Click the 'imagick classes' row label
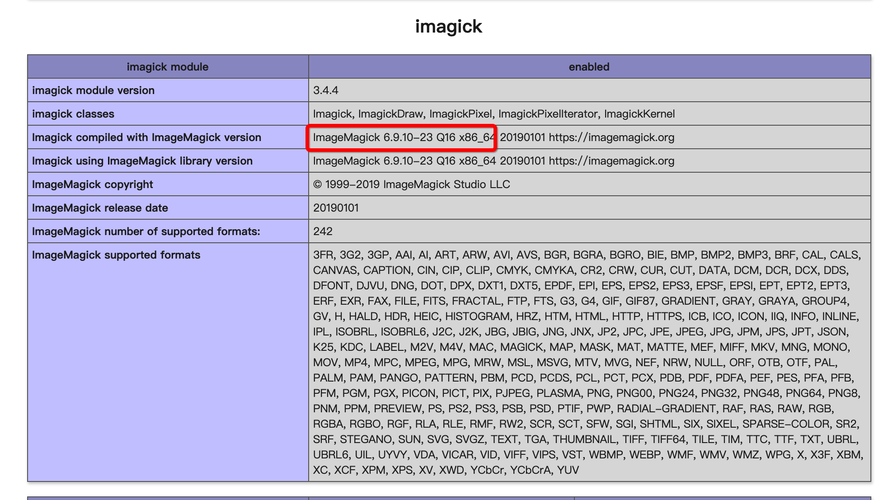Image resolution: width=893 pixels, height=500 pixels. (x=73, y=114)
